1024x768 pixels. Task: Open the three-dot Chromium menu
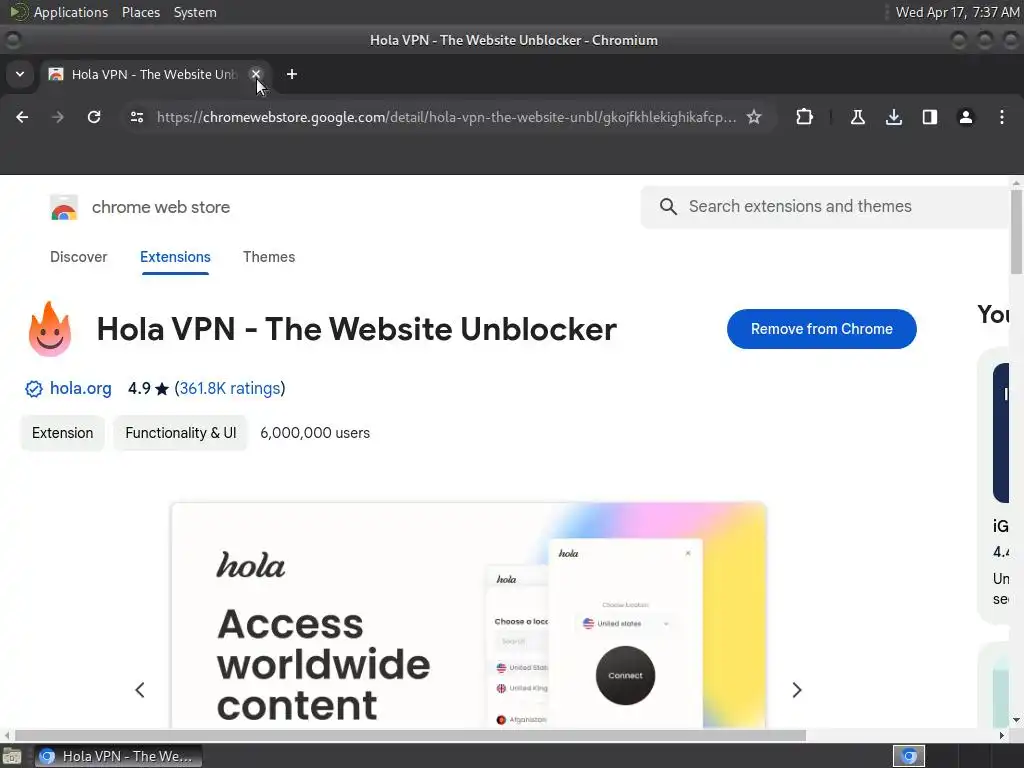[1002, 117]
